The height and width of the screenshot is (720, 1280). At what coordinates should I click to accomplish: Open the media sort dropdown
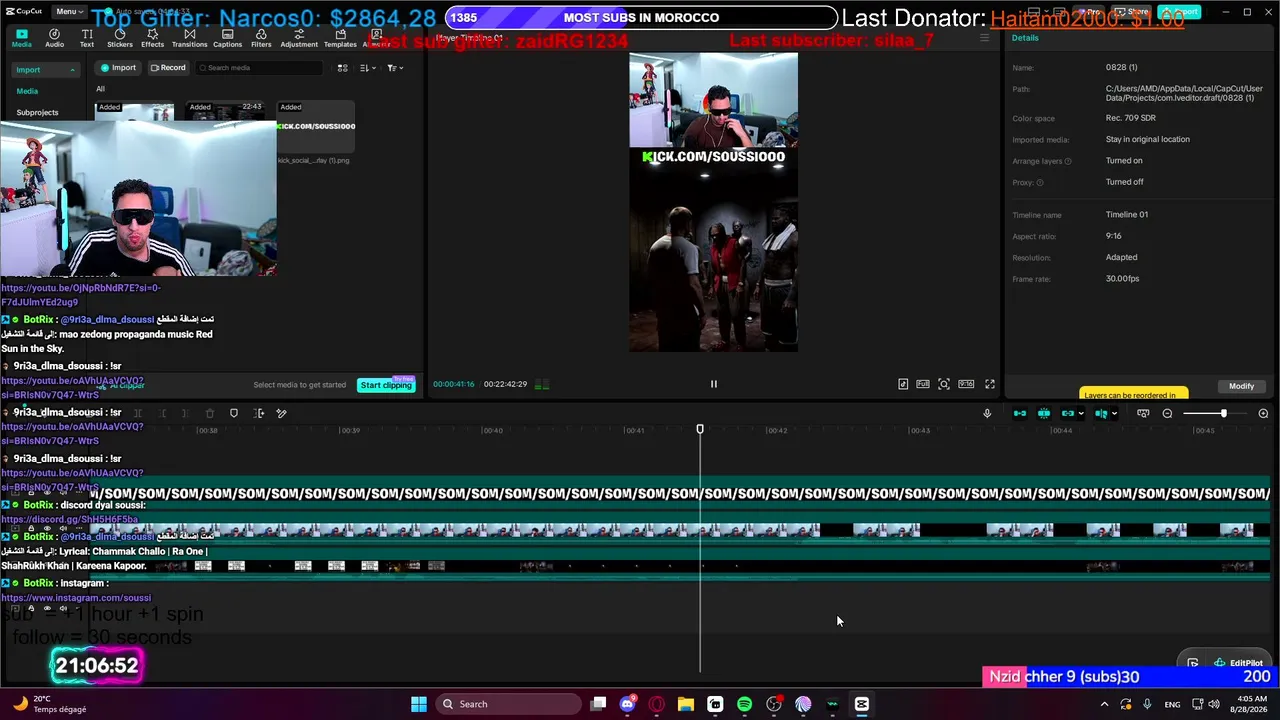[367, 68]
